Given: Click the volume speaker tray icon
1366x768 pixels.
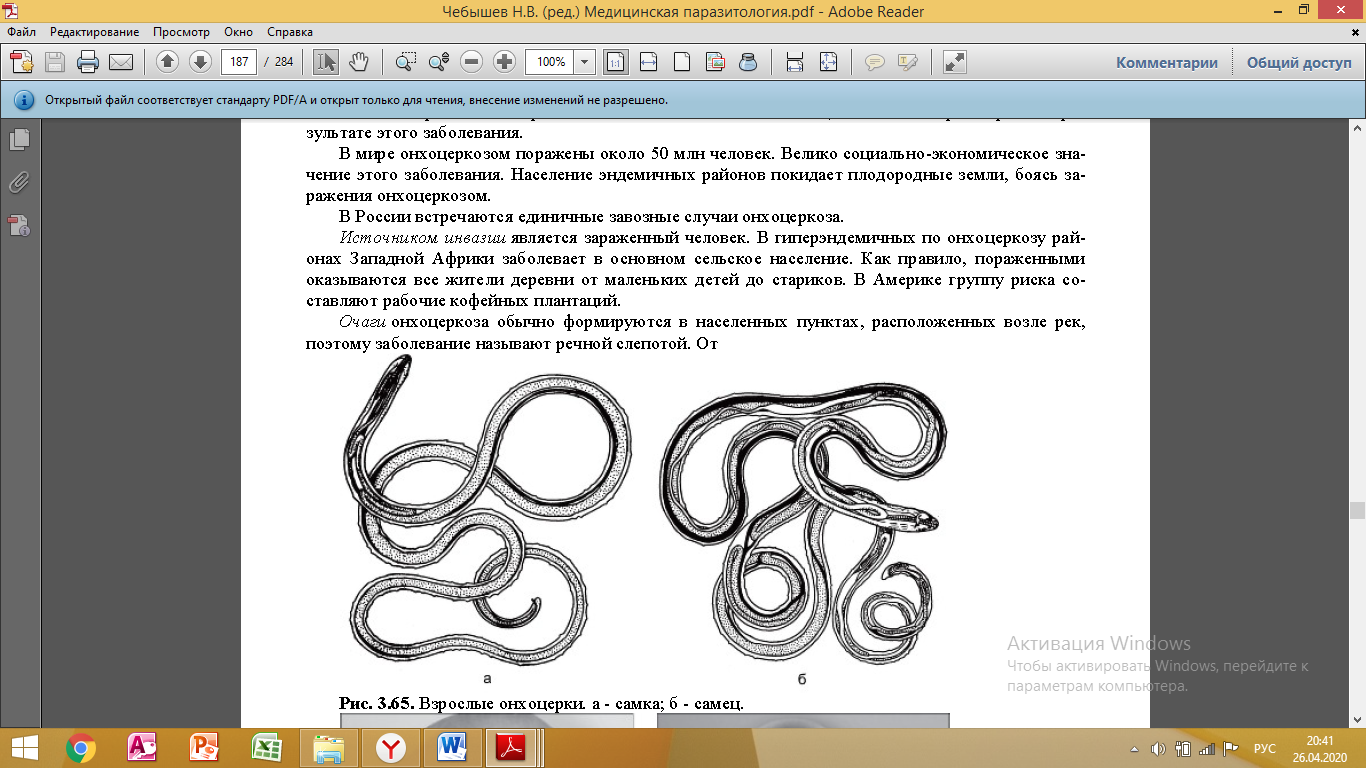Looking at the screenshot, I should click(x=1159, y=748).
